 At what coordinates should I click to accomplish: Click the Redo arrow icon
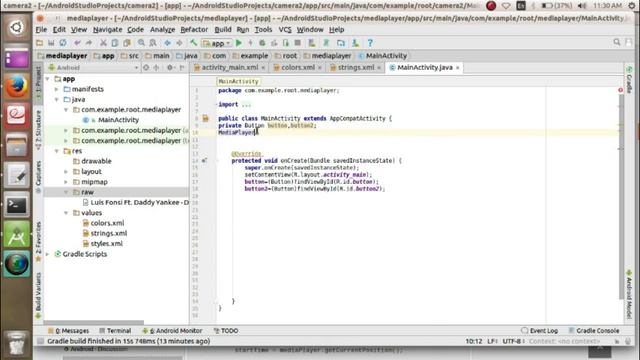pyautogui.click(x=89, y=43)
